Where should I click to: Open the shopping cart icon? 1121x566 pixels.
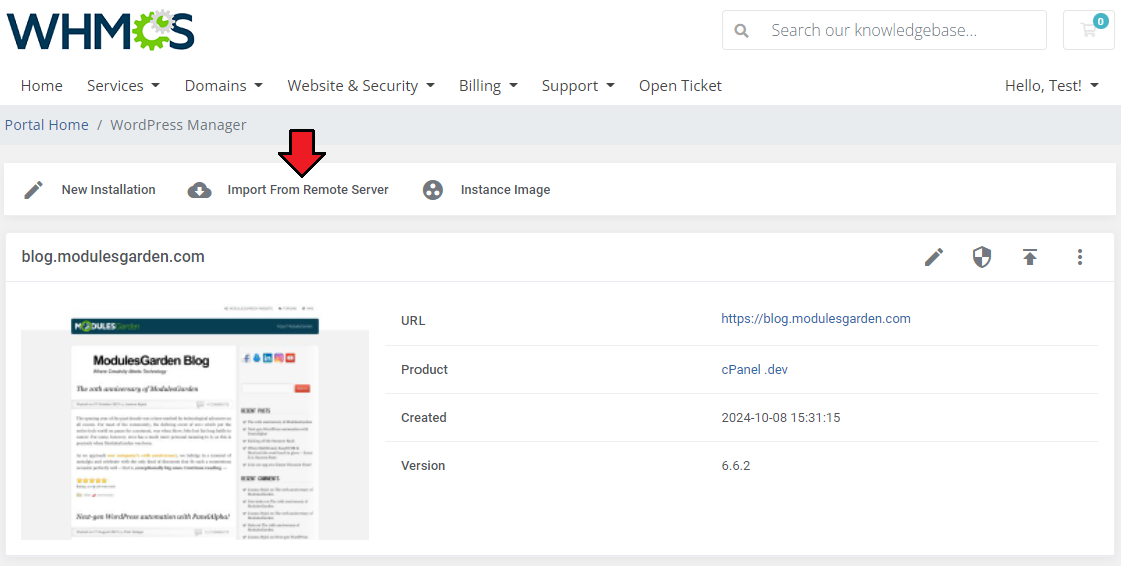pos(1089,30)
